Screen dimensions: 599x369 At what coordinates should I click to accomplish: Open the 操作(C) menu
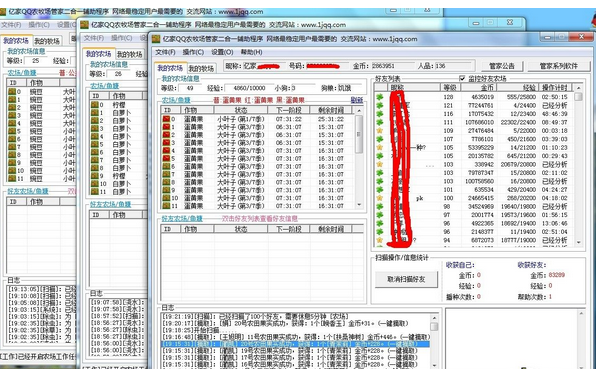(193, 52)
